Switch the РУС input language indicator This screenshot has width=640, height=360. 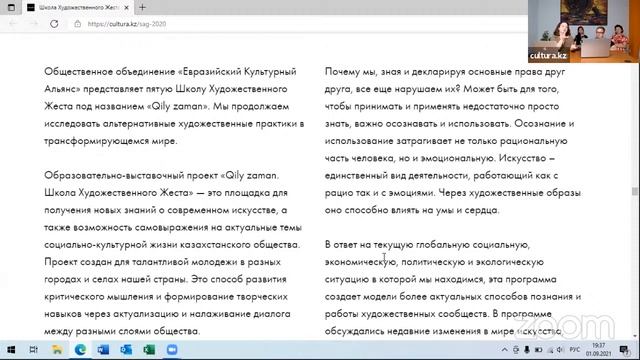pos(575,350)
